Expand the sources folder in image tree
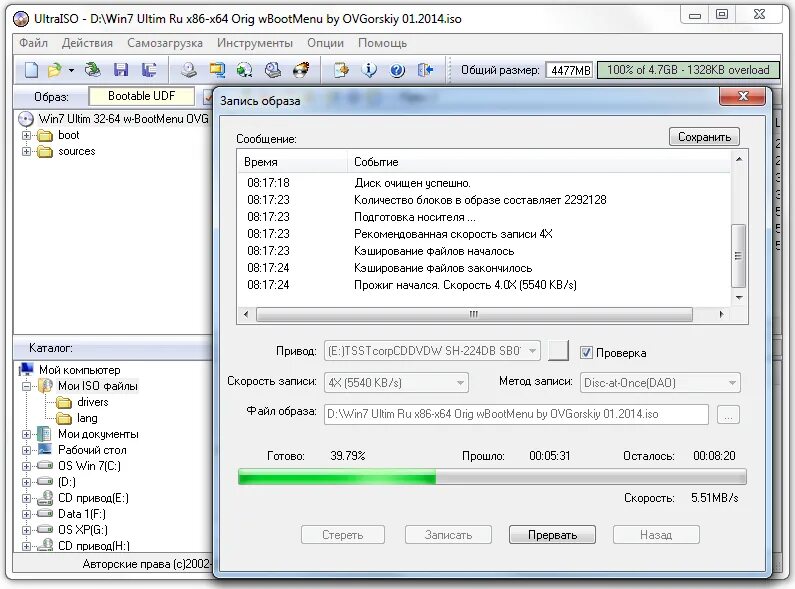Viewport: 795px width, 589px height. [x=26, y=152]
